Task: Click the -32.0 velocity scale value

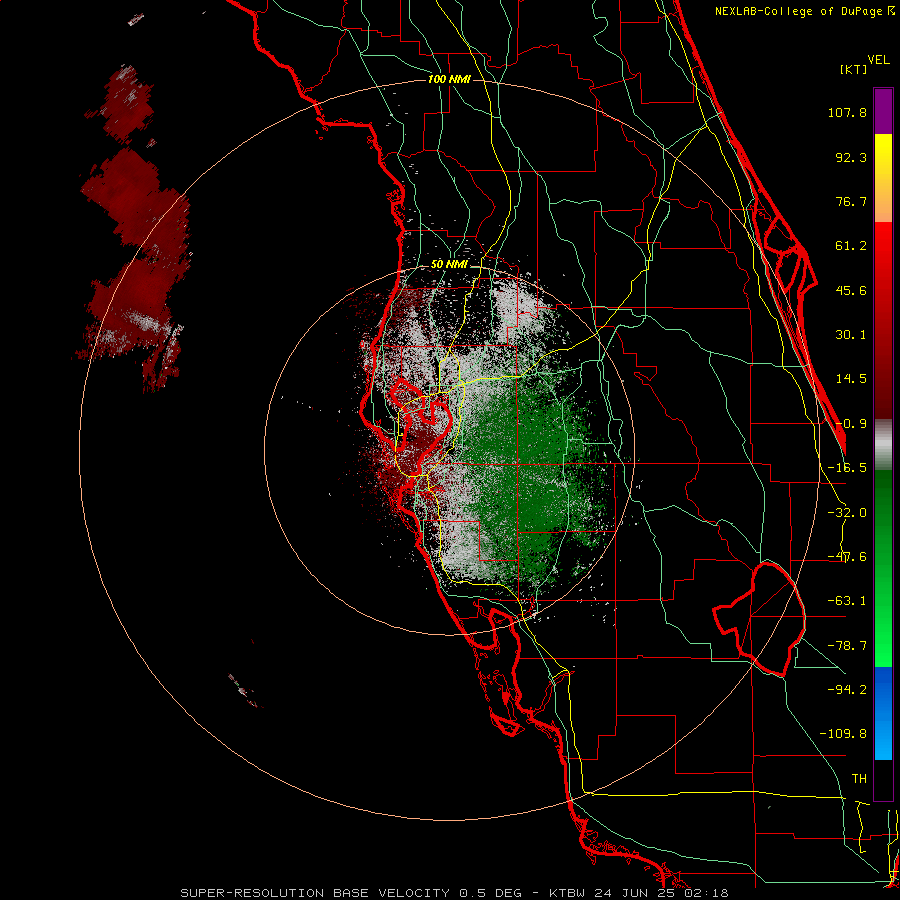Action: tap(847, 513)
